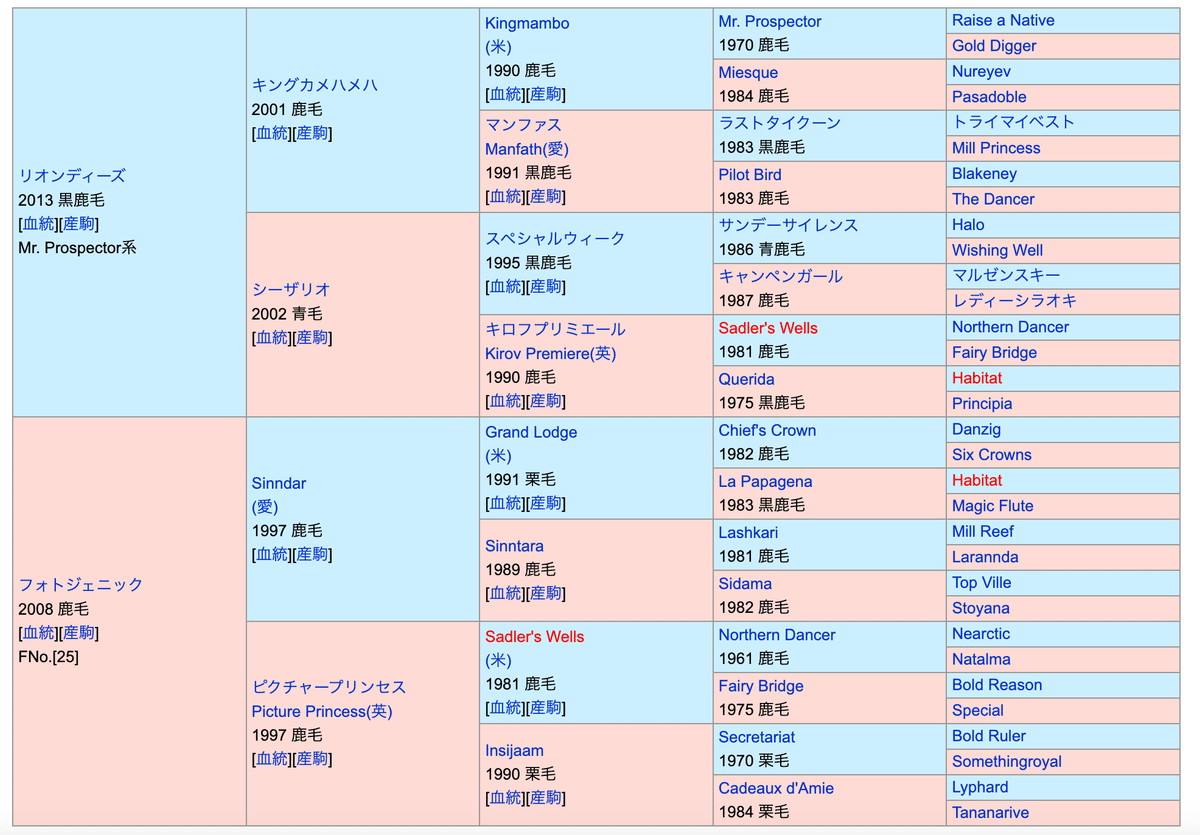Open 血統 link under フォトジェニック
The height and width of the screenshot is (835, 1200).
(38, 632)
